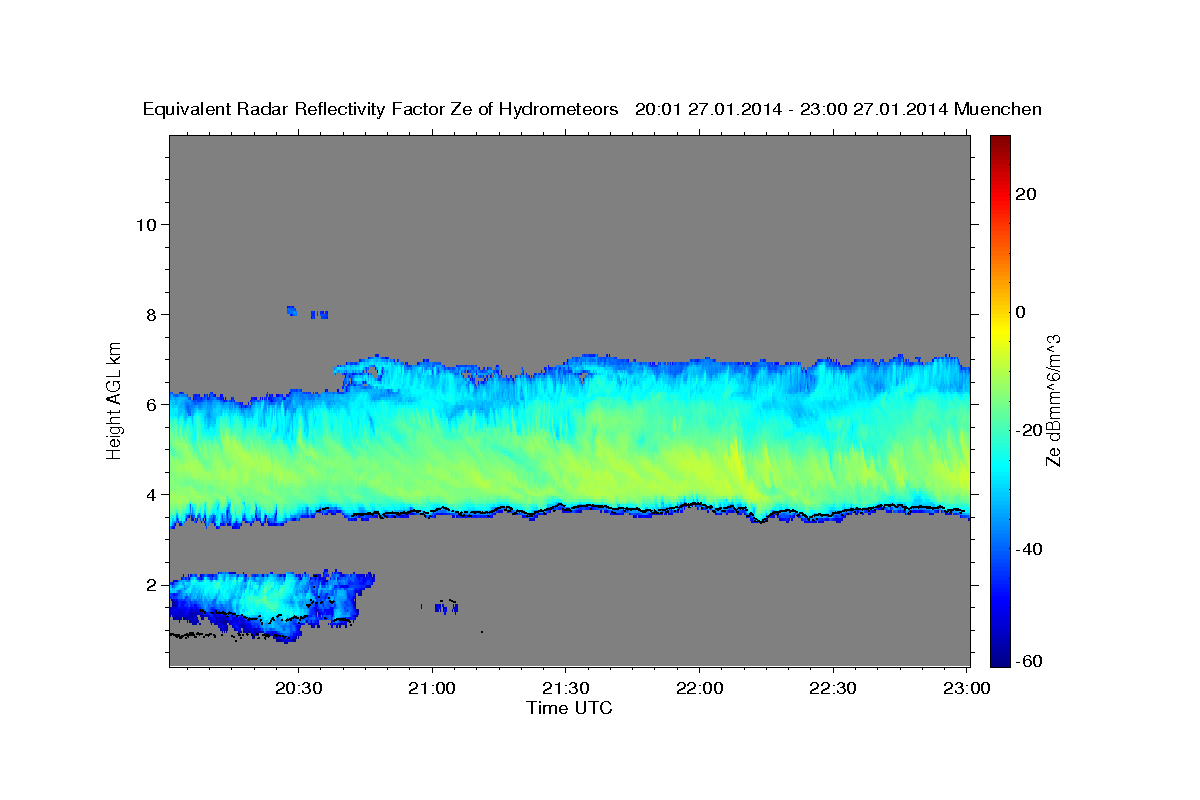Click the colorbar value label -20

click(x=1027, y=430)
